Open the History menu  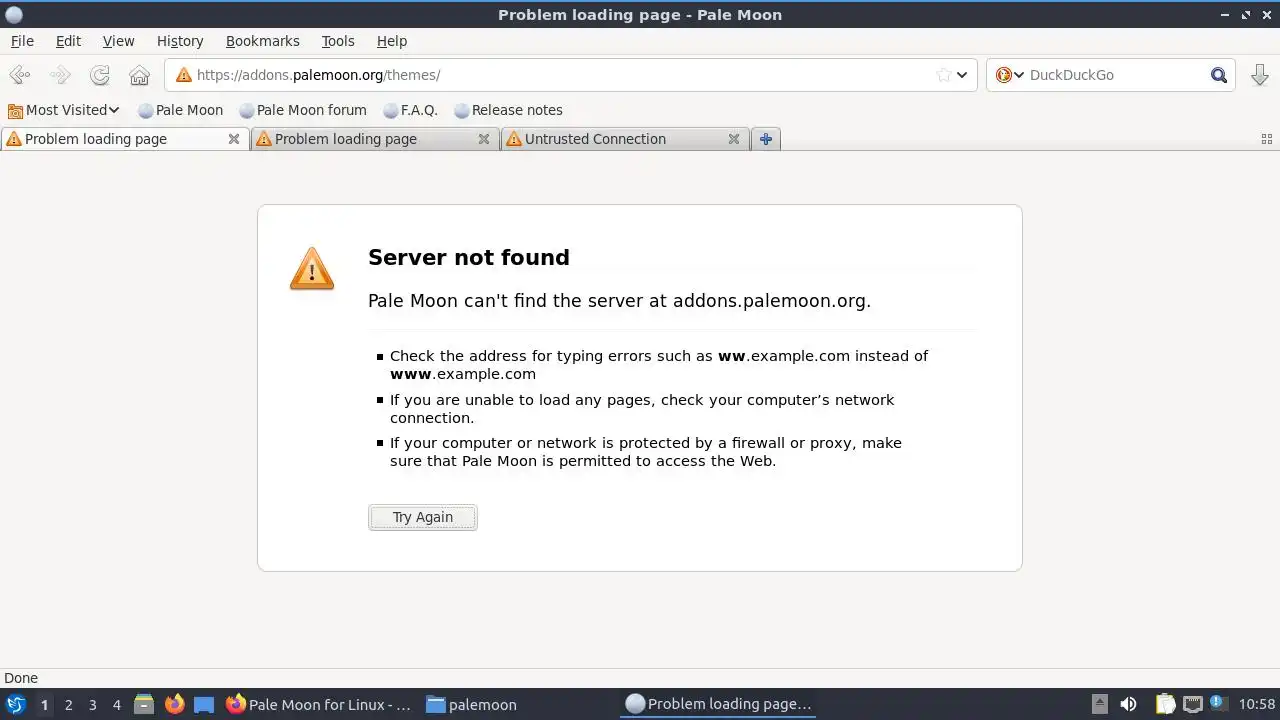[x=180, y=41]
